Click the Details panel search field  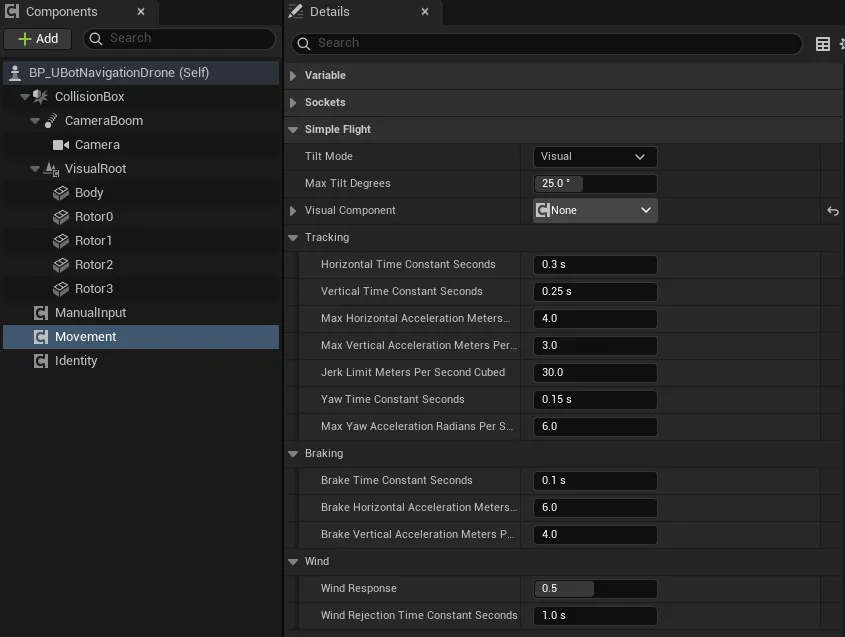546,43
